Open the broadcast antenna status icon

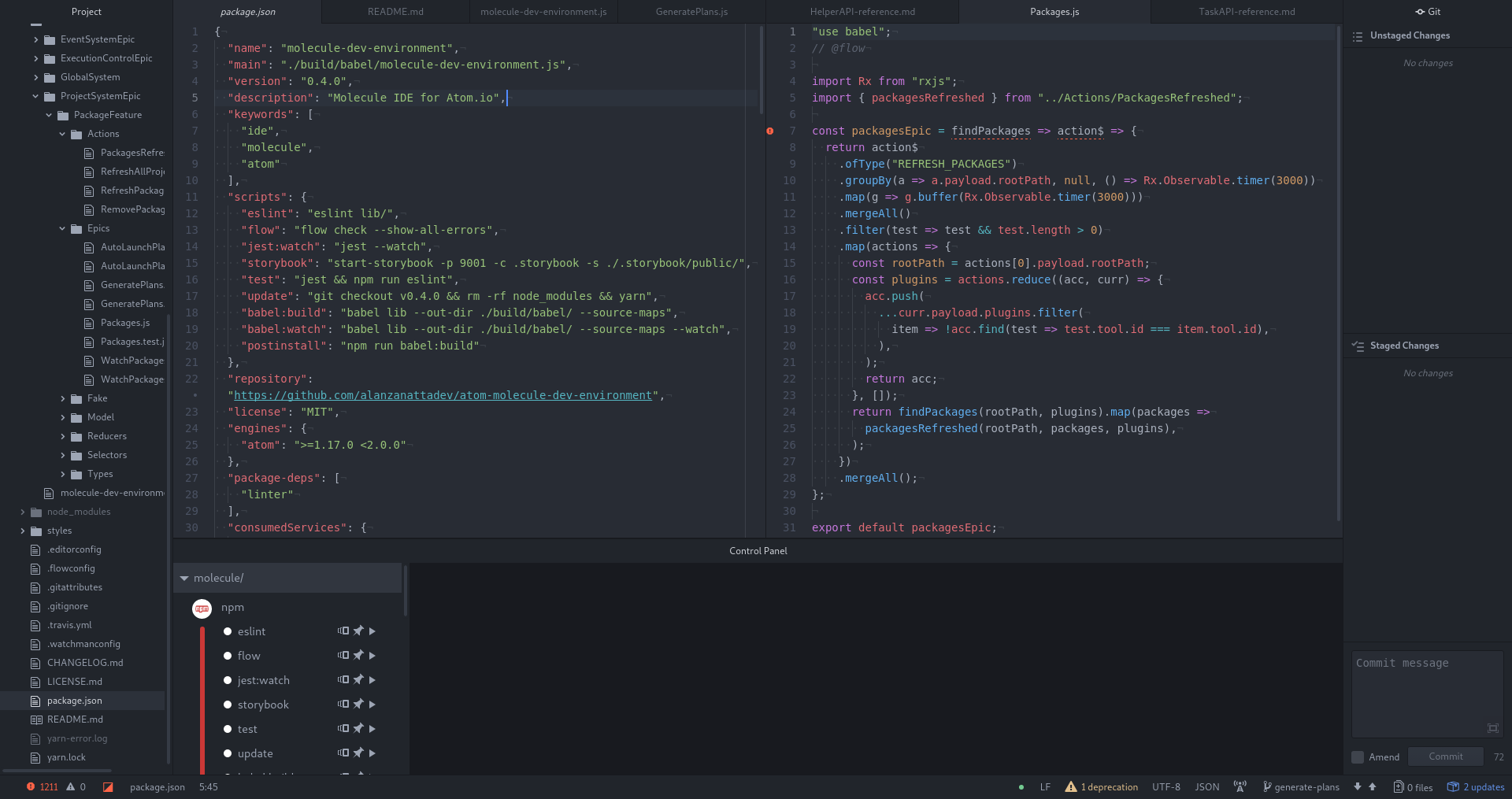pos(1240,786)
